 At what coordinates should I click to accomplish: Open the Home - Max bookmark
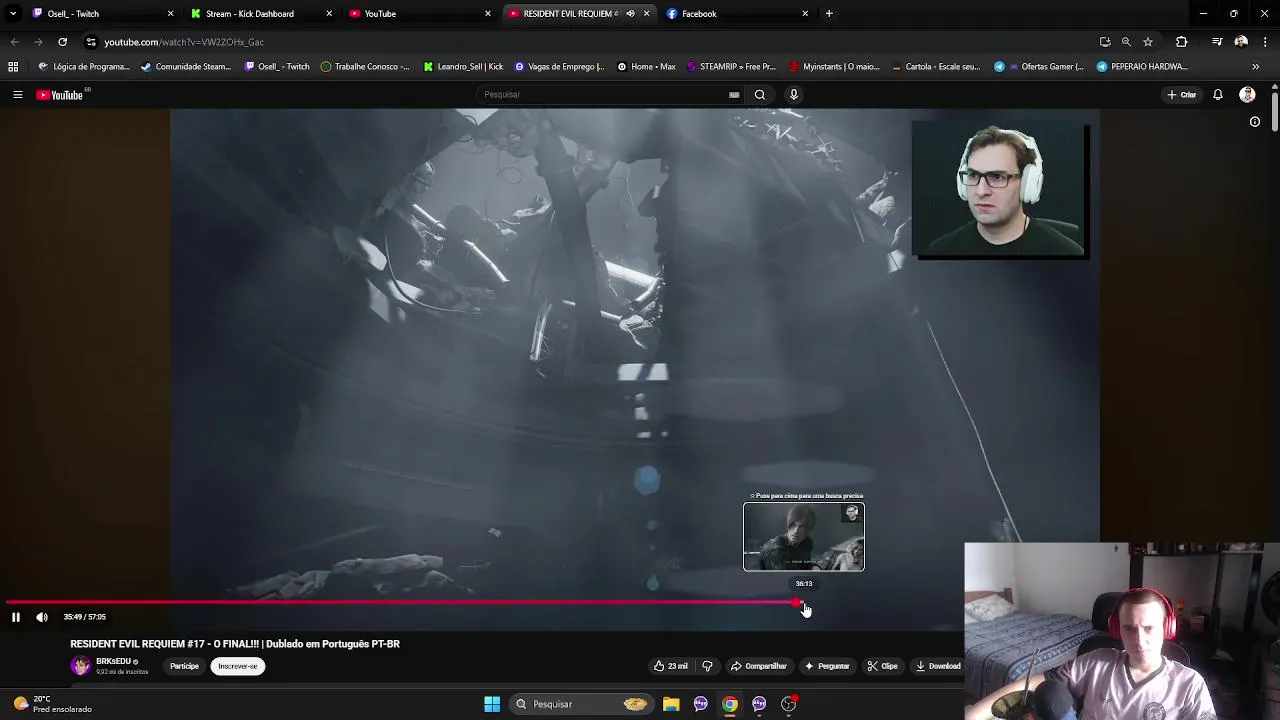pyautogui.click(x=646, y=67)
